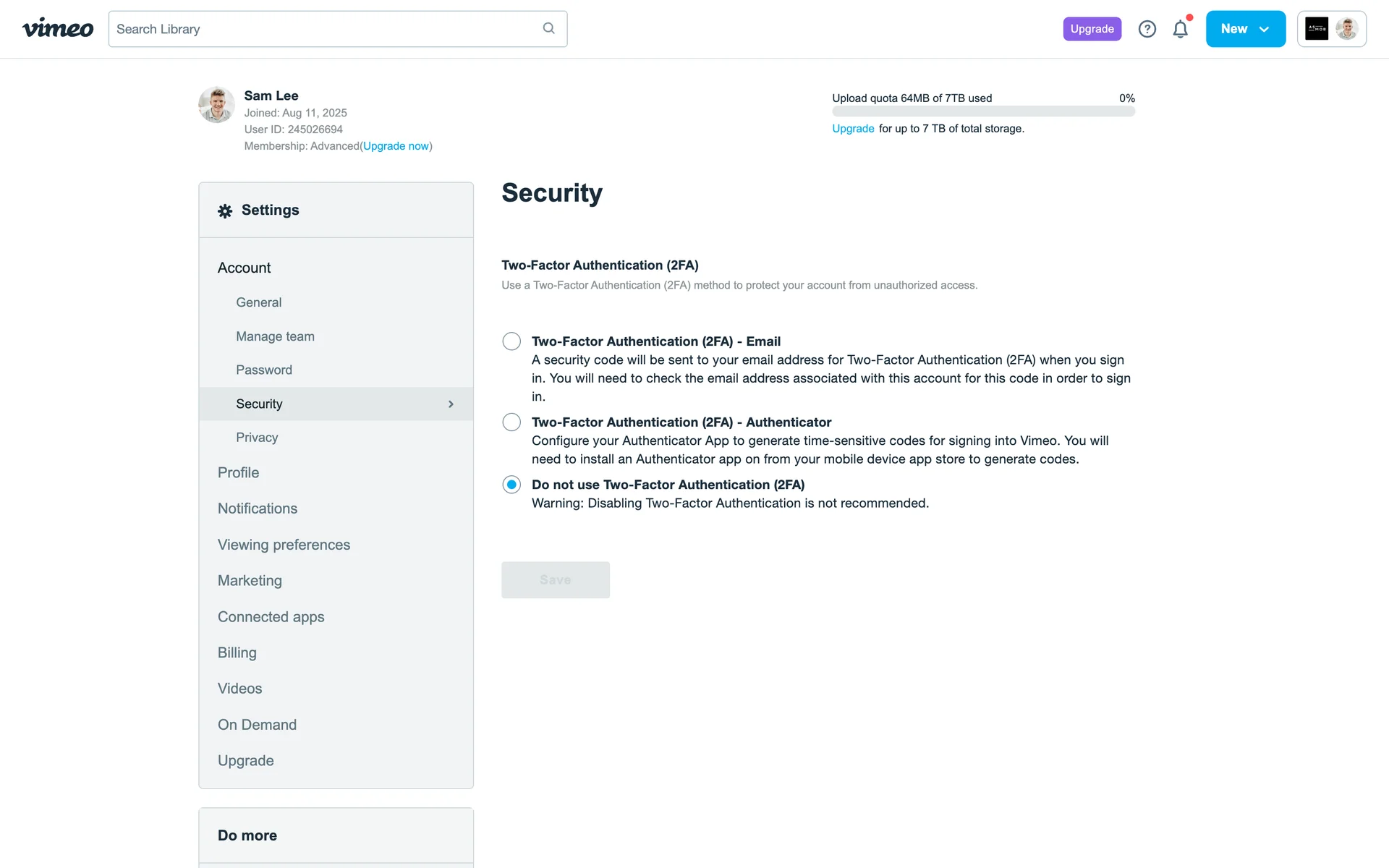Select Do not use 2FA option
Image resolution: width=1389 pixels, height=868 pixels.
click(x=511, y=485)
